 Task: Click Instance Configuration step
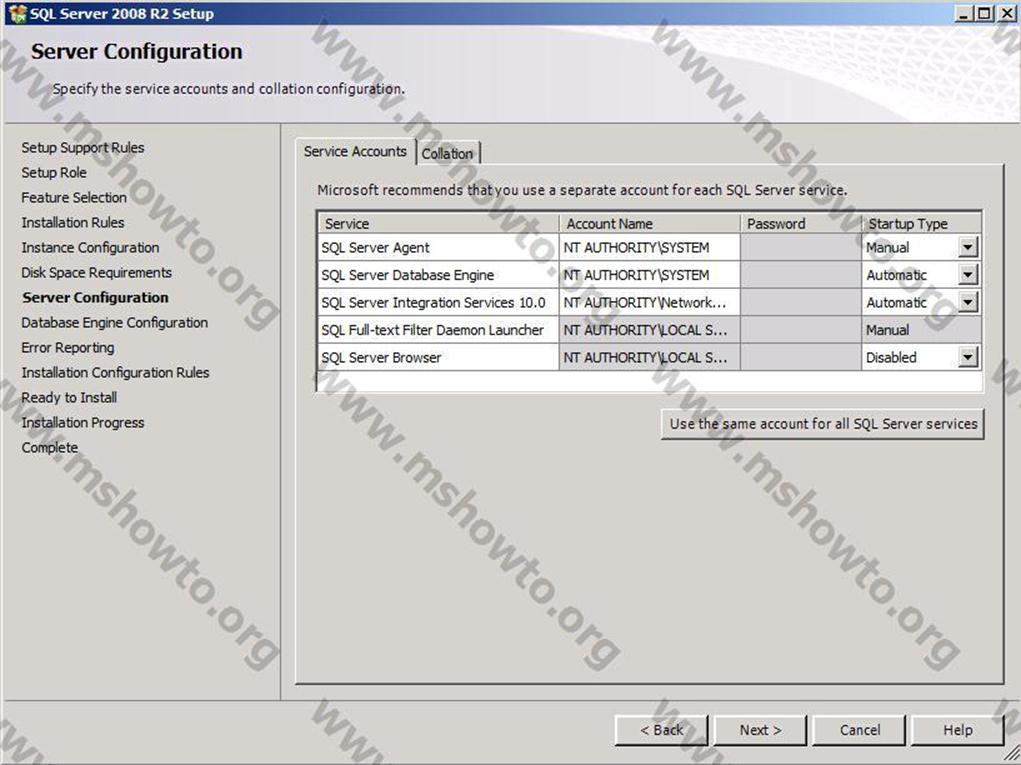pyautogui.click(x=91, y=247)
